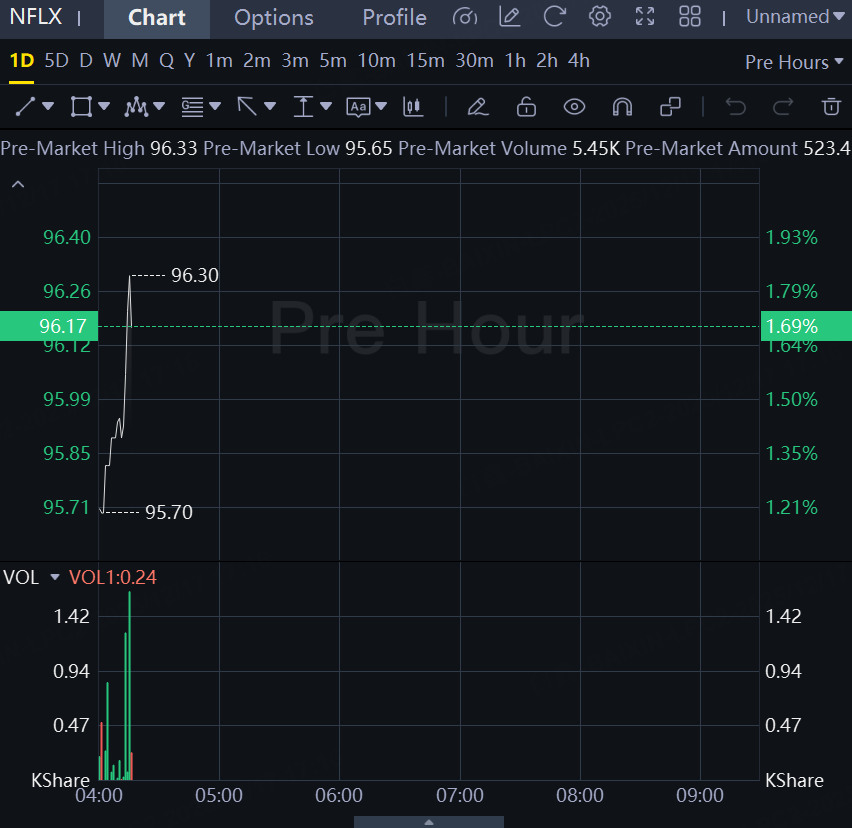Viewport: 852px width, 828px height.
Task: Collapse chart panel using top-left chevron
Action: click(x=17, y=184)
